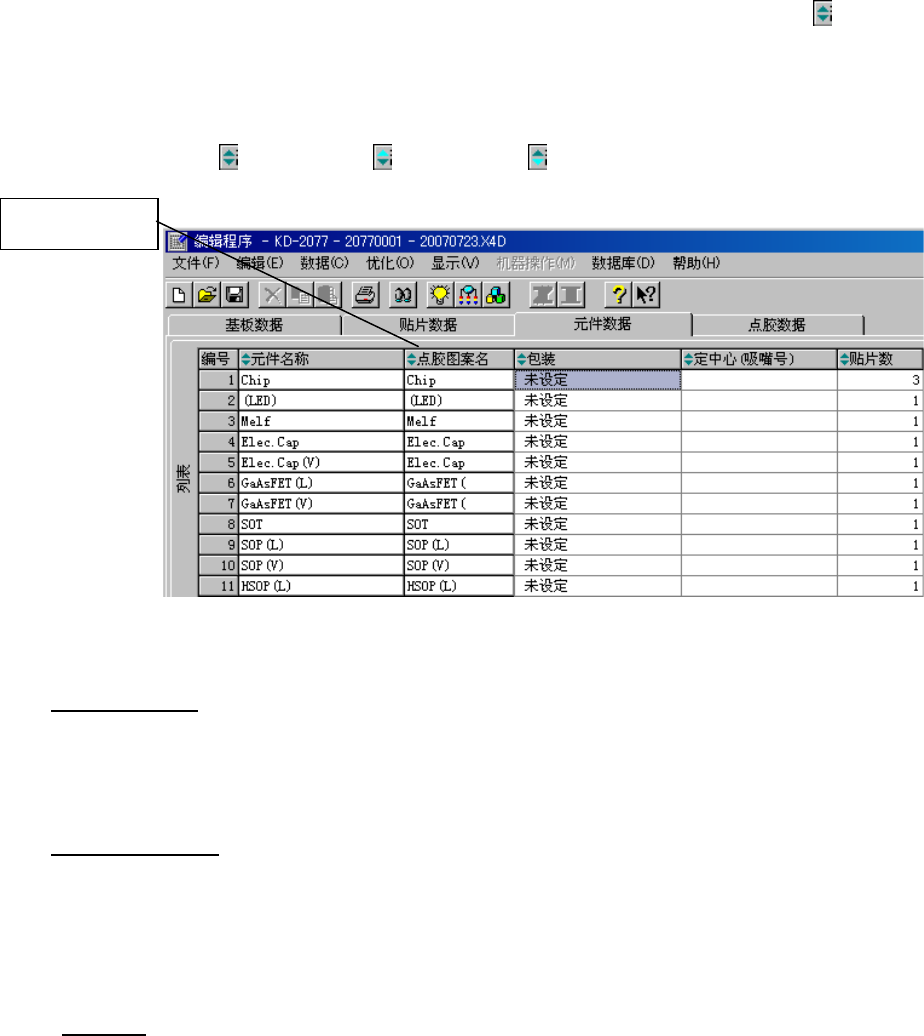Click the empty 定中心 cell in the Chip row
Viewport: 924px width, 1036px height.
(759, 380)
